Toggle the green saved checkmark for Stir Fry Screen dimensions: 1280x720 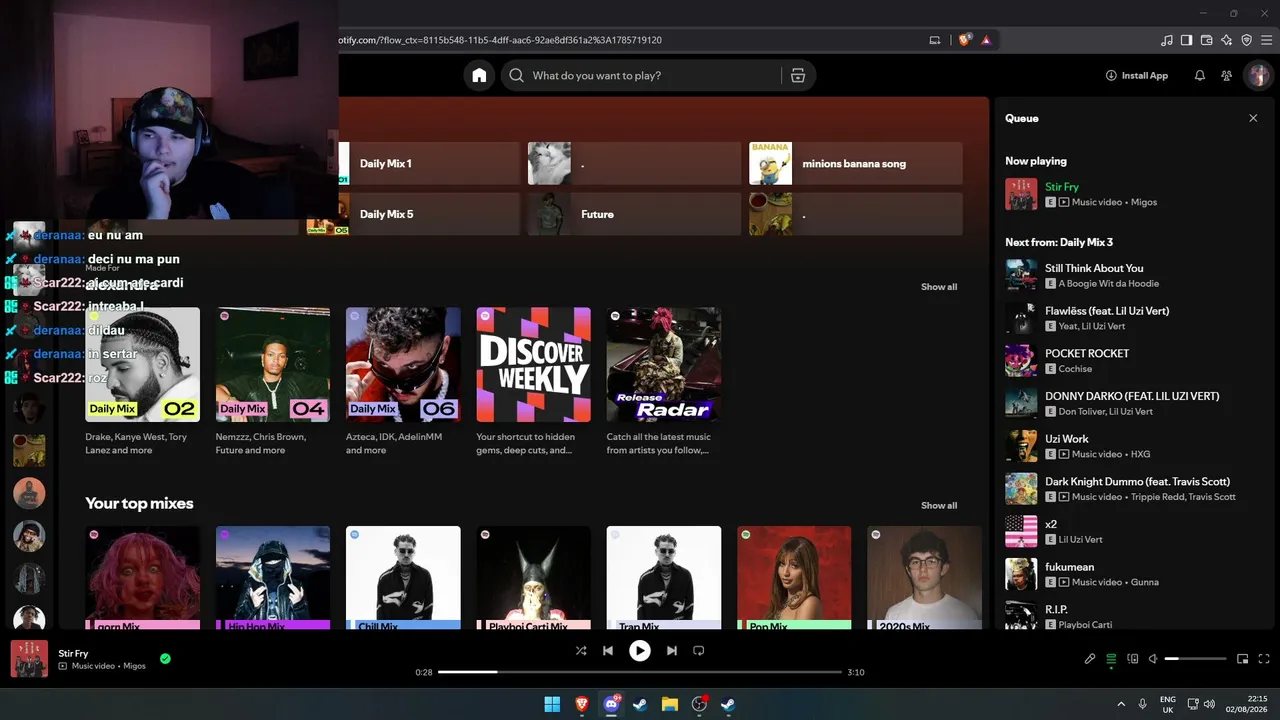point(165,659)
